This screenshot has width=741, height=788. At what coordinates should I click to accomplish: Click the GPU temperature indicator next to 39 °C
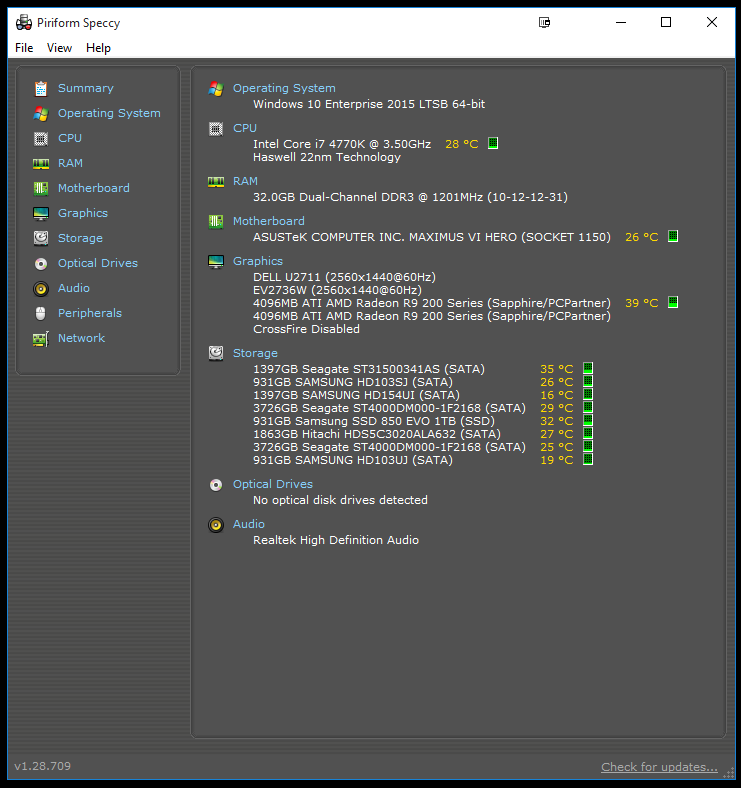click(673, 303)
